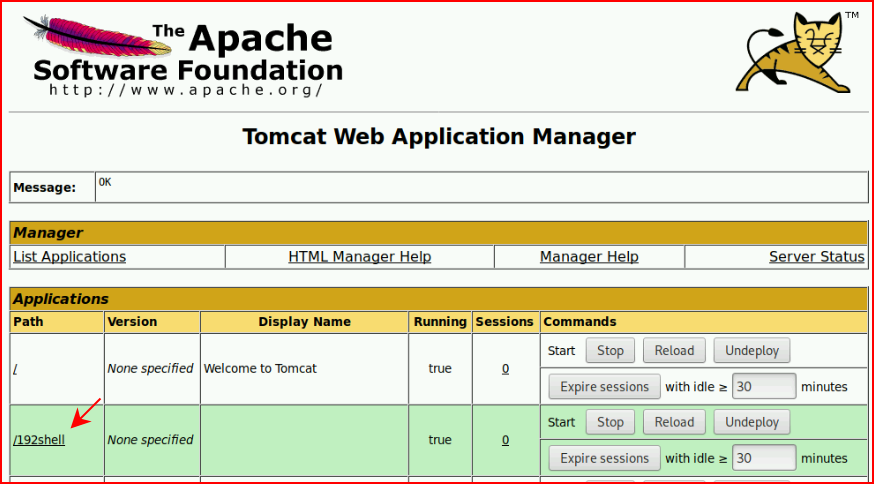Image resolution: width=874 pixels, height=484 pixels.
Task: Open the root "/" application path link
Action: tap(15, 369)
